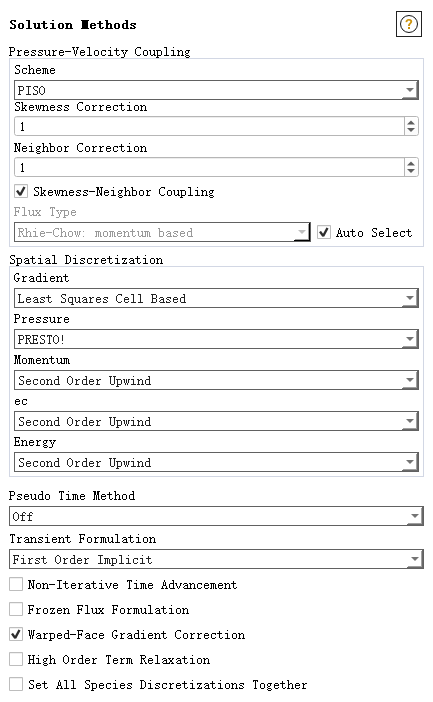433x702 pixels.
Task: Uncheck Warped-Face Gradient Correction
Action: (x=16, y=634)
